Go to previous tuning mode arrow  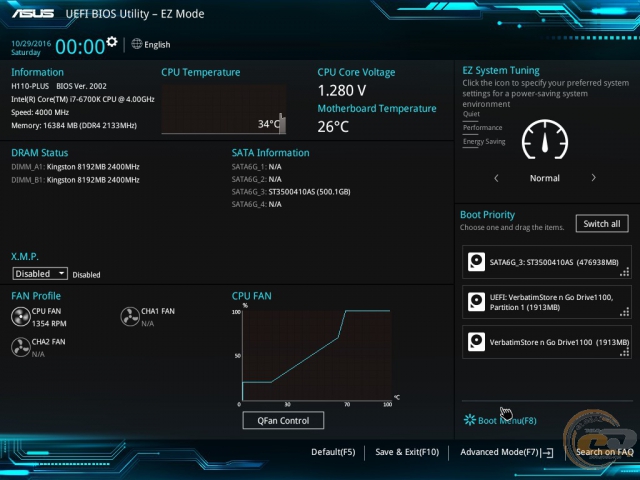(496, 178)
